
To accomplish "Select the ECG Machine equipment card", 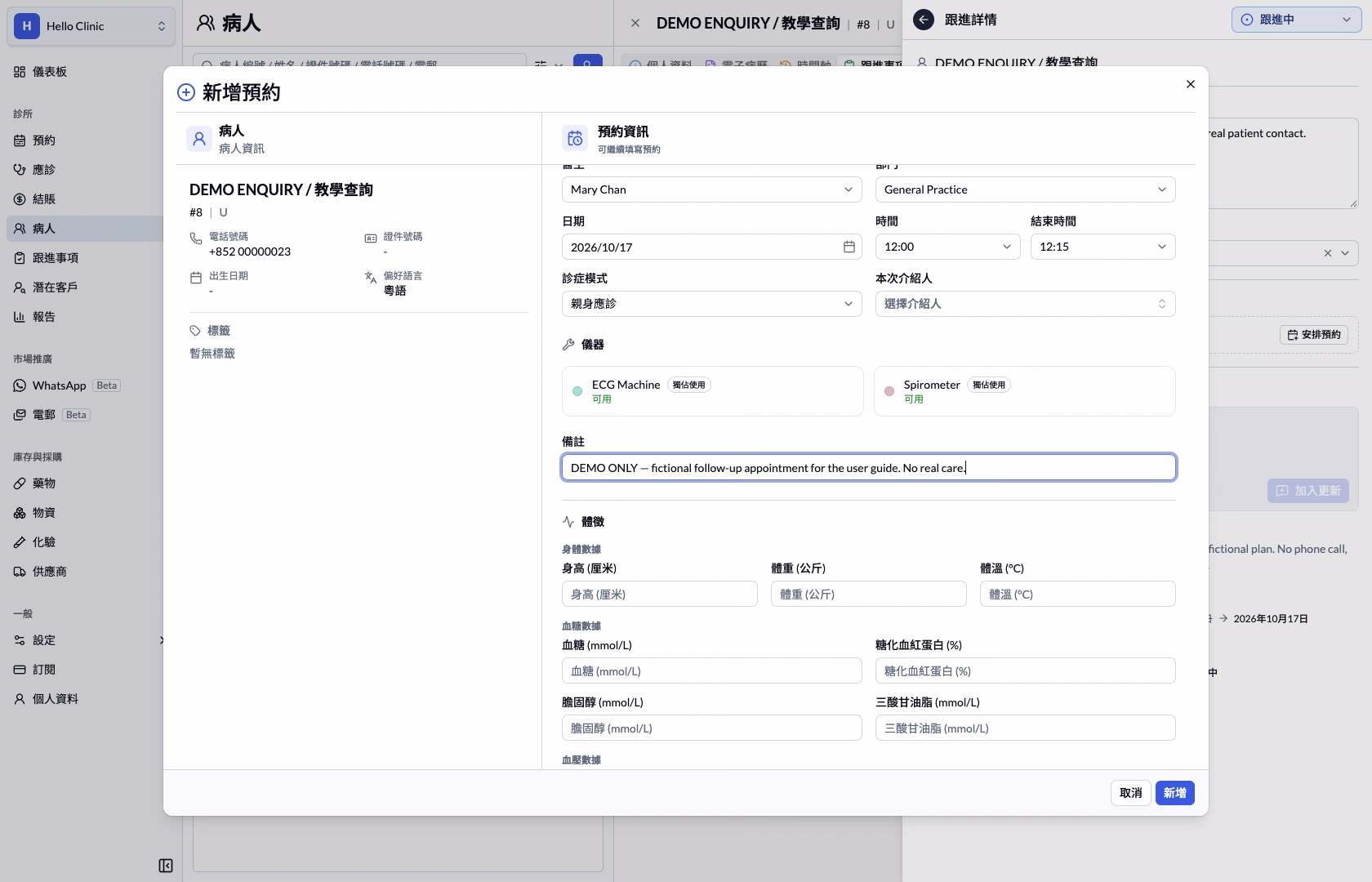I will 712,391.
